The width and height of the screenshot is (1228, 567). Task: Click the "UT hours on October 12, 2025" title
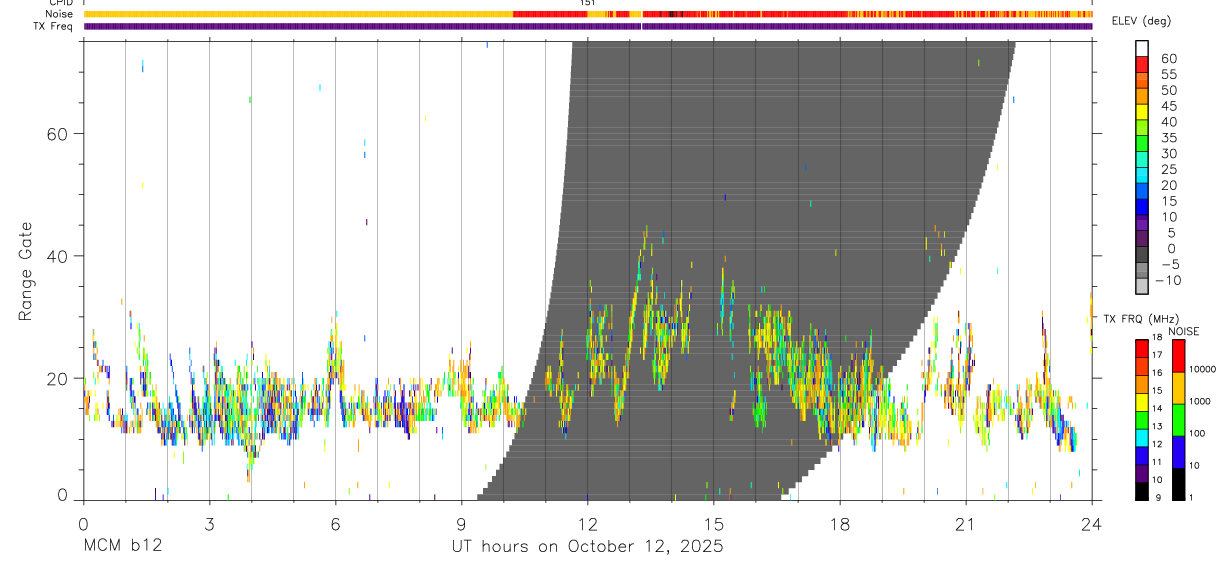point(588,547)
